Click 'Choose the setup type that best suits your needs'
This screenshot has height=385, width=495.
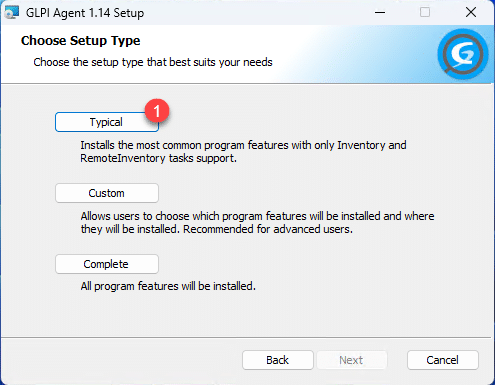[x=153, y=62]
